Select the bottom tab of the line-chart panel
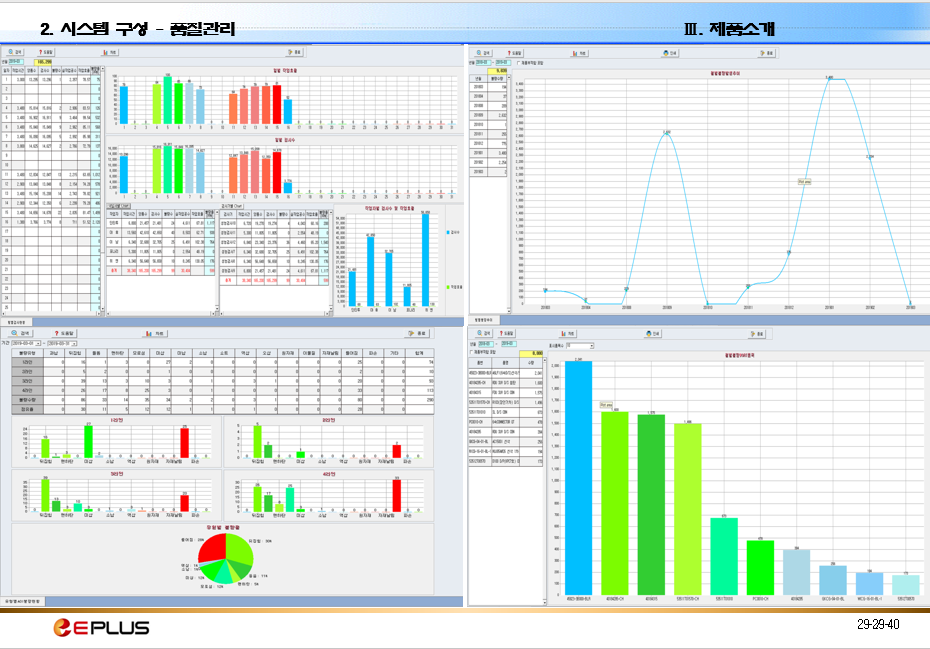 click(482, 320)
